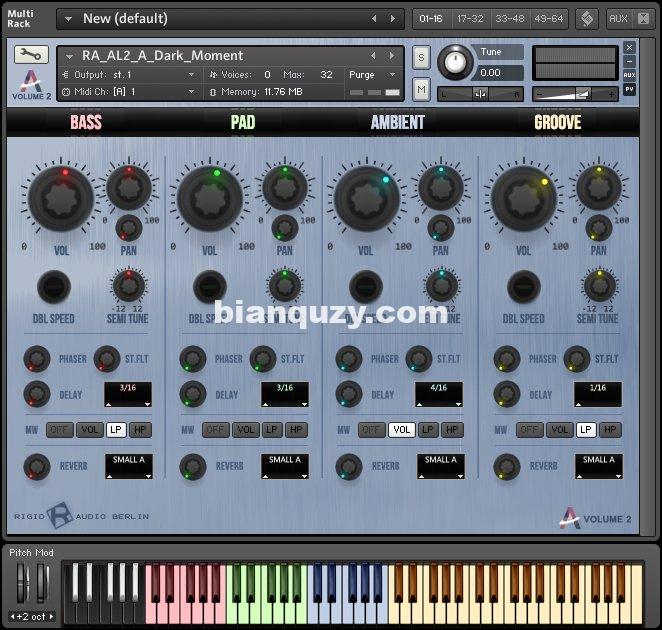This screenshot has width=662, height=630.
Task: Remove instrument with the X button
Action: point(629,47)
